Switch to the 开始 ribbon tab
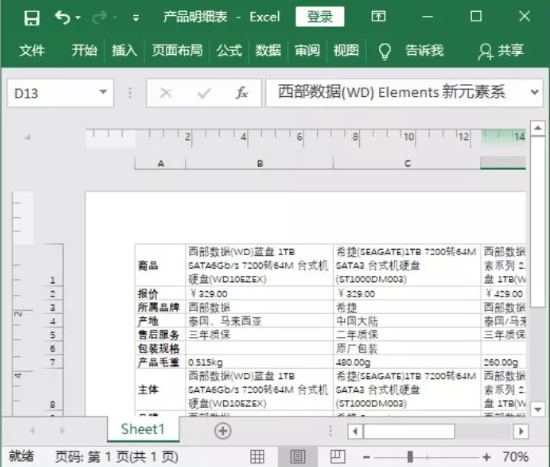The width and height of the screenshot is (550, 467). point(85,51)
